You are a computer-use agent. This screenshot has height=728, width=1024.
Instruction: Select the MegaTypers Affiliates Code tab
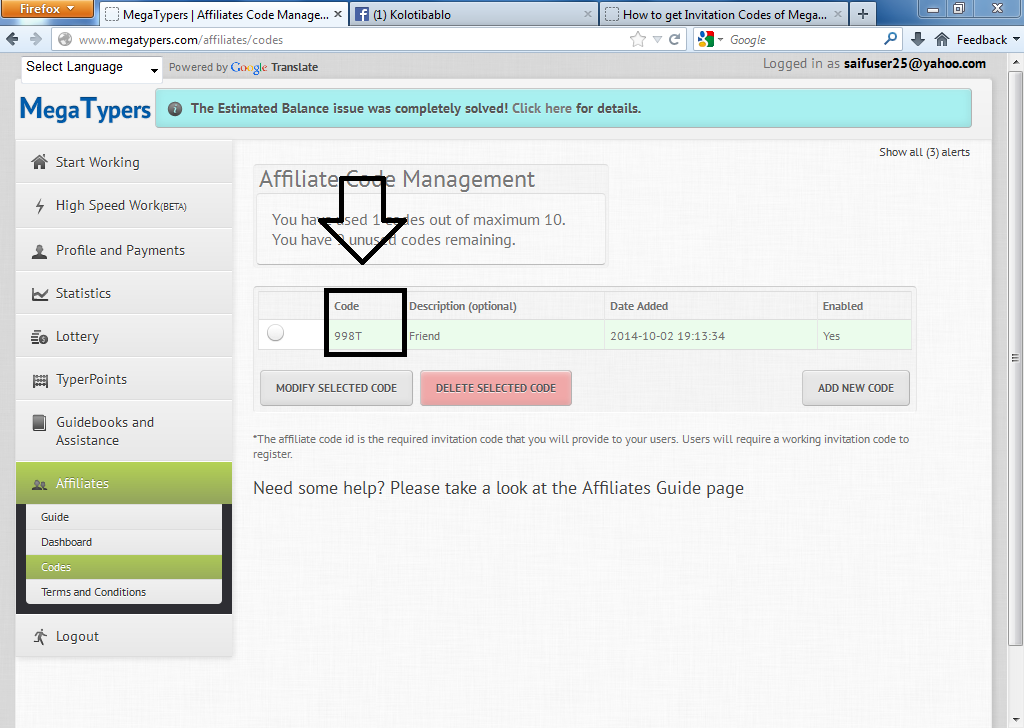pyautogui.click(x=225, y=14)
